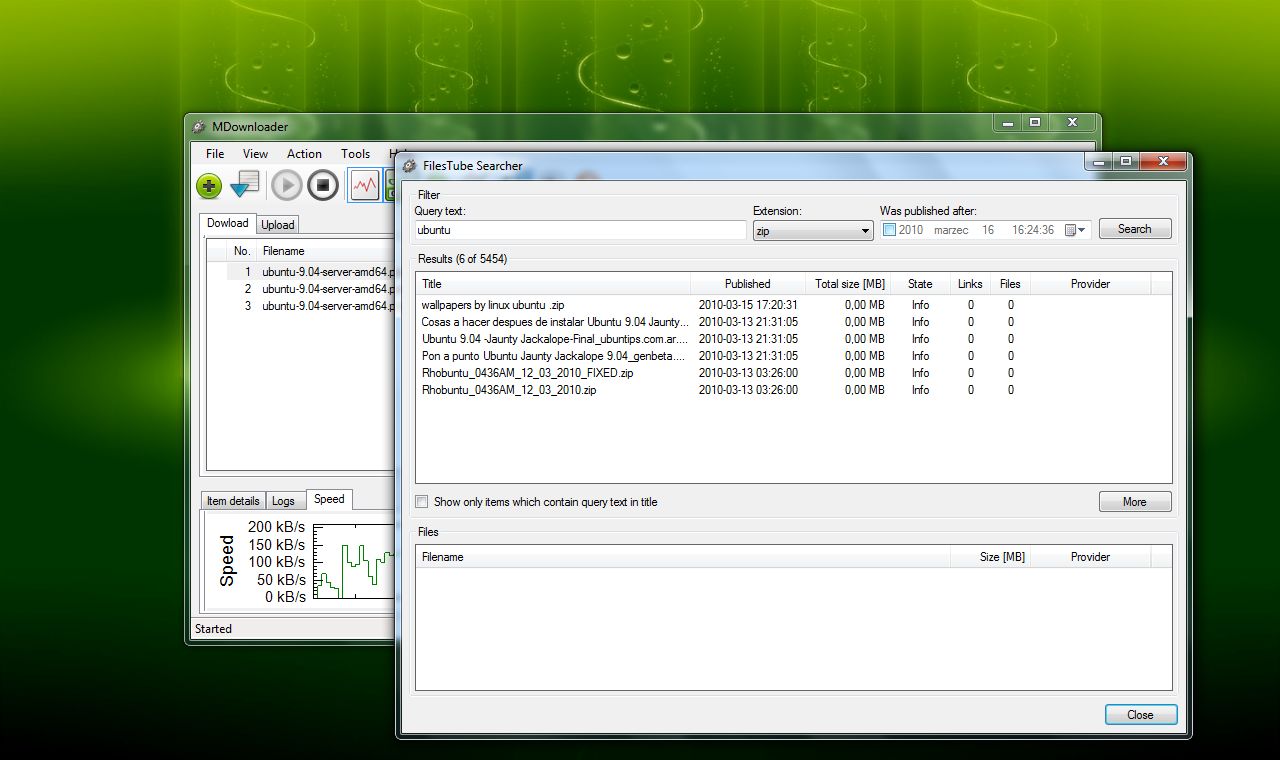Click the FilesTube Searcher title bar icon
The height and width of the screenshot is (760, 1280).
[x=410, y=166]
